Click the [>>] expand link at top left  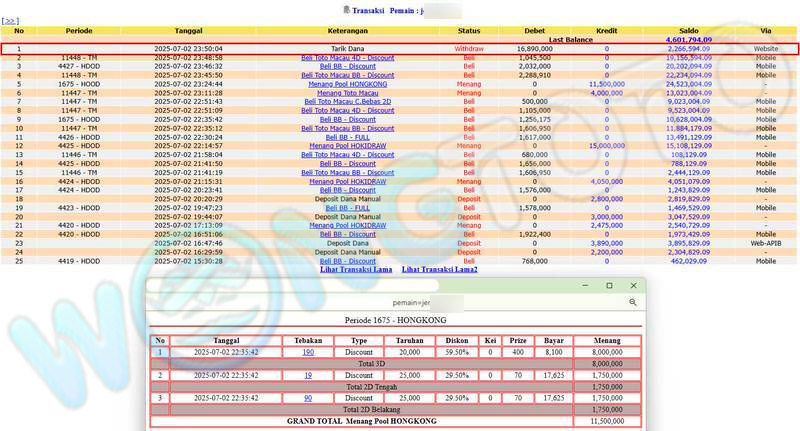point(10,20)
